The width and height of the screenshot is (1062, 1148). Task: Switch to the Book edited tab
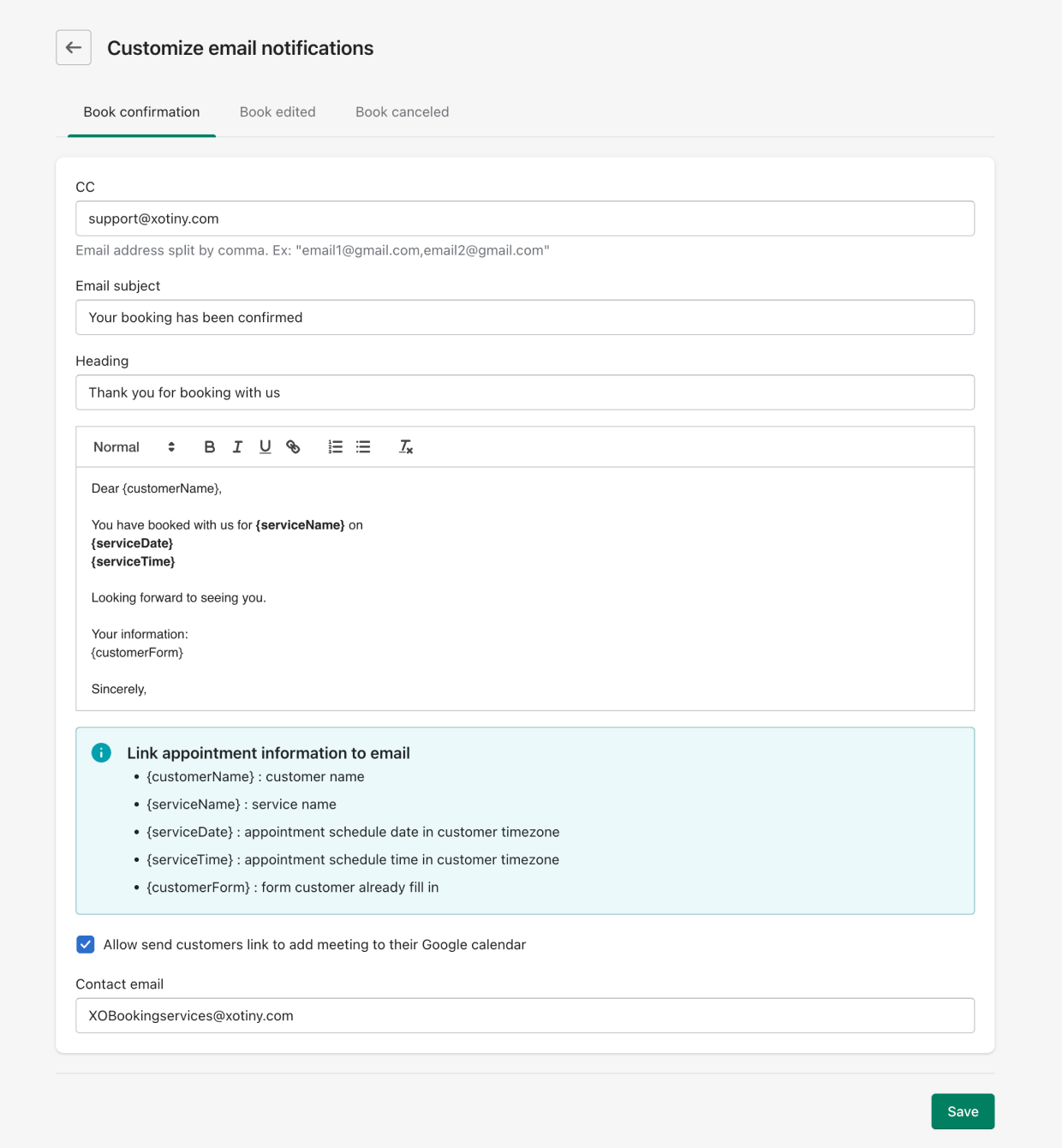[x=277, y=112]
